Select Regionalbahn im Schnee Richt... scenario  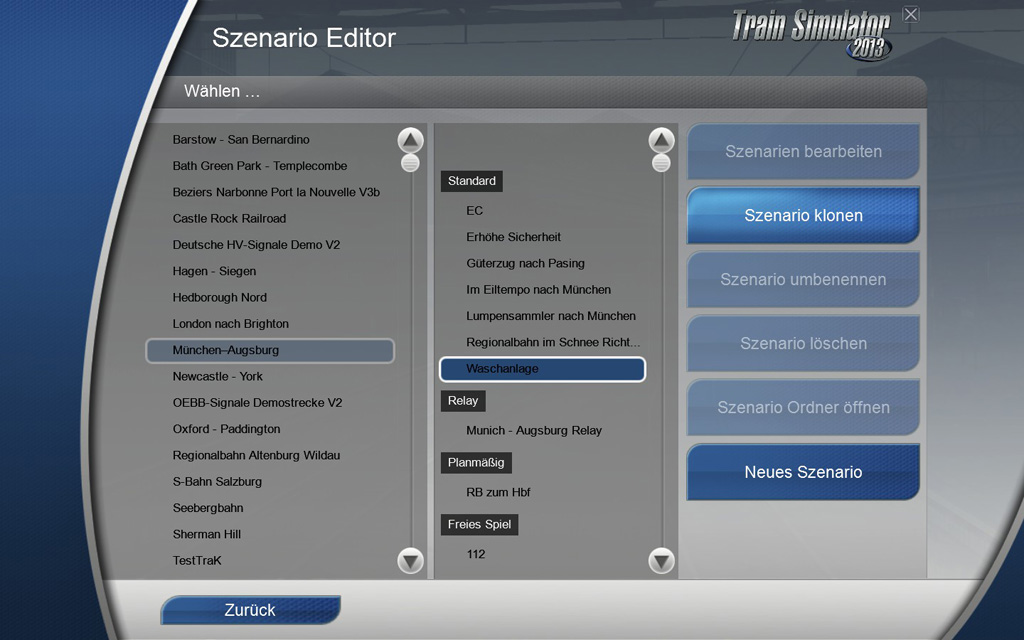(552, 342)
